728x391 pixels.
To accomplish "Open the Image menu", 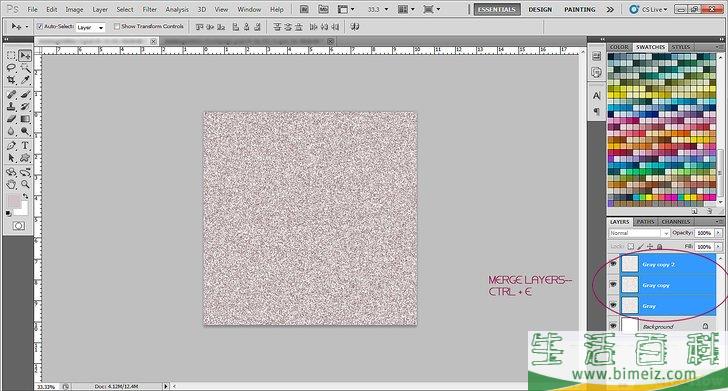I will [x=74, y=9].
